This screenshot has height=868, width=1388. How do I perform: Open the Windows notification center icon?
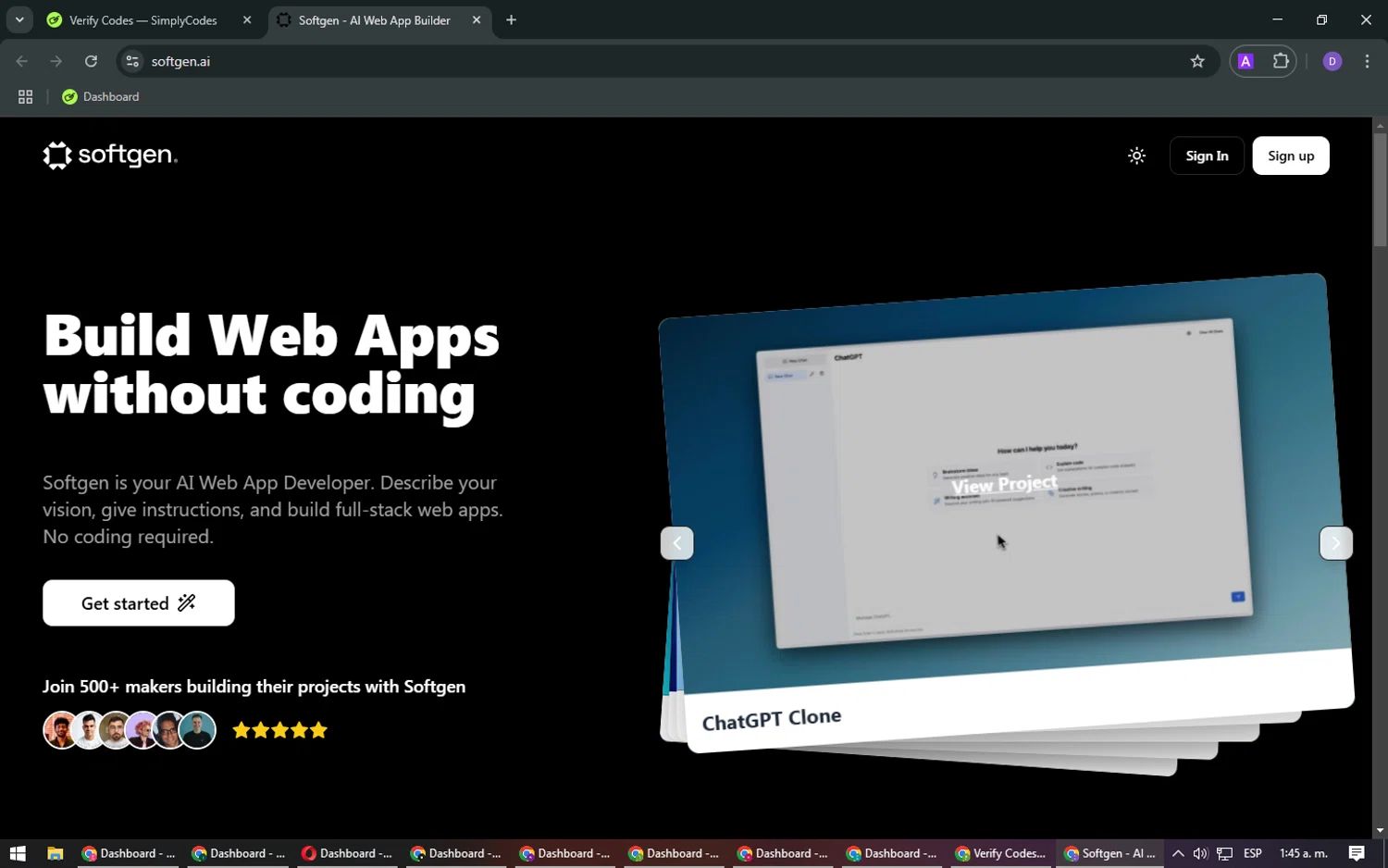[1357, 853]
